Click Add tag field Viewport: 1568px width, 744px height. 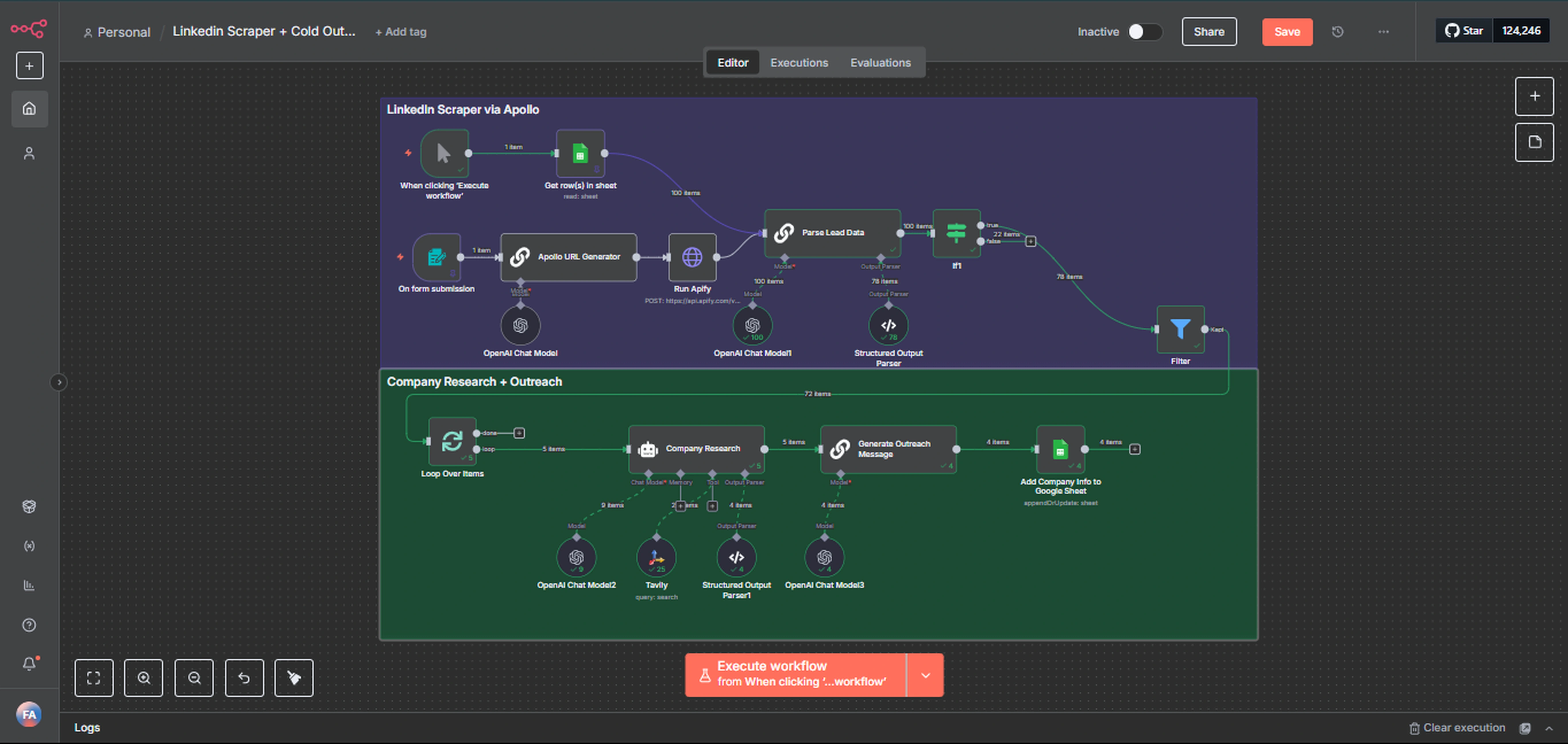[x=401, y=32]
